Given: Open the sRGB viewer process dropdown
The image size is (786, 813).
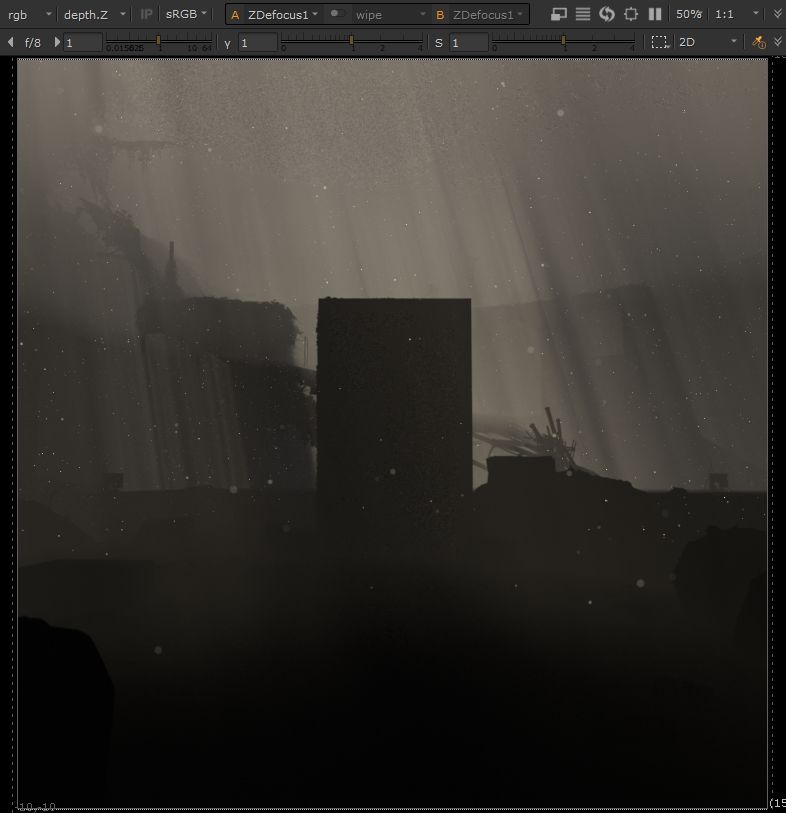Looking at the screenshot, I should click(x=187, y=14).
